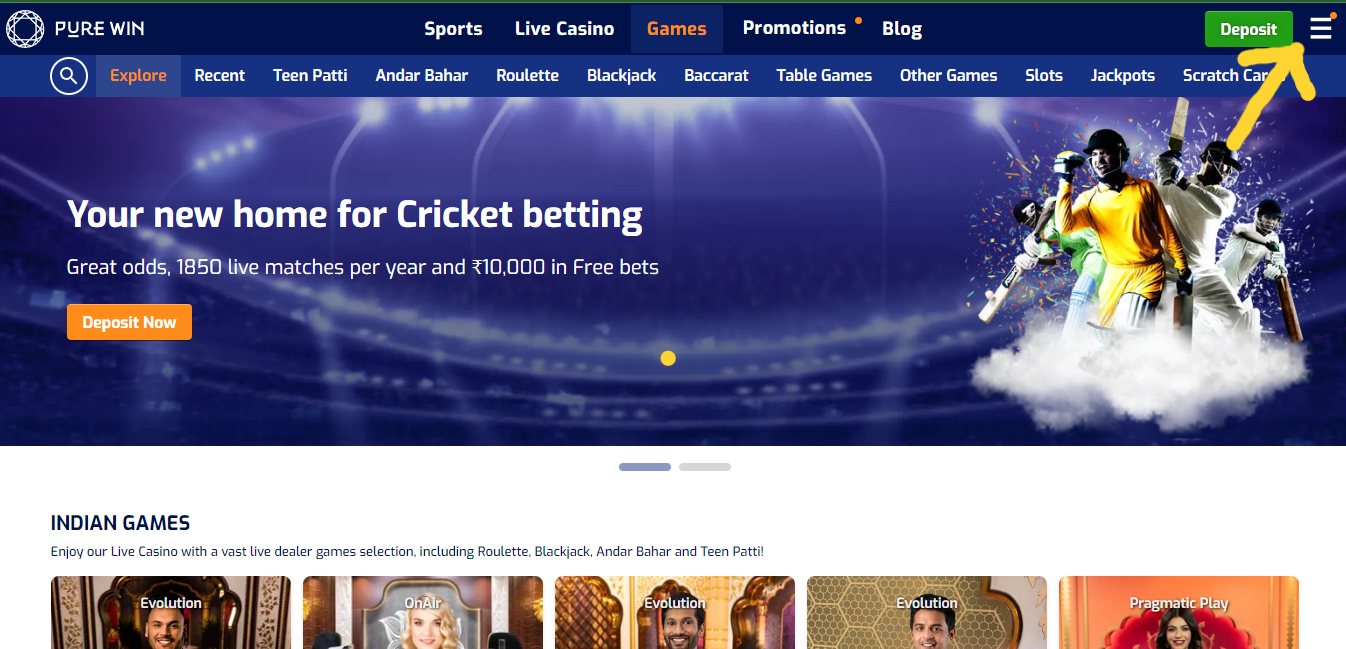The image size is (1346, 649).
Task: Click the Pure Win logo
Action: coord(75,28)
